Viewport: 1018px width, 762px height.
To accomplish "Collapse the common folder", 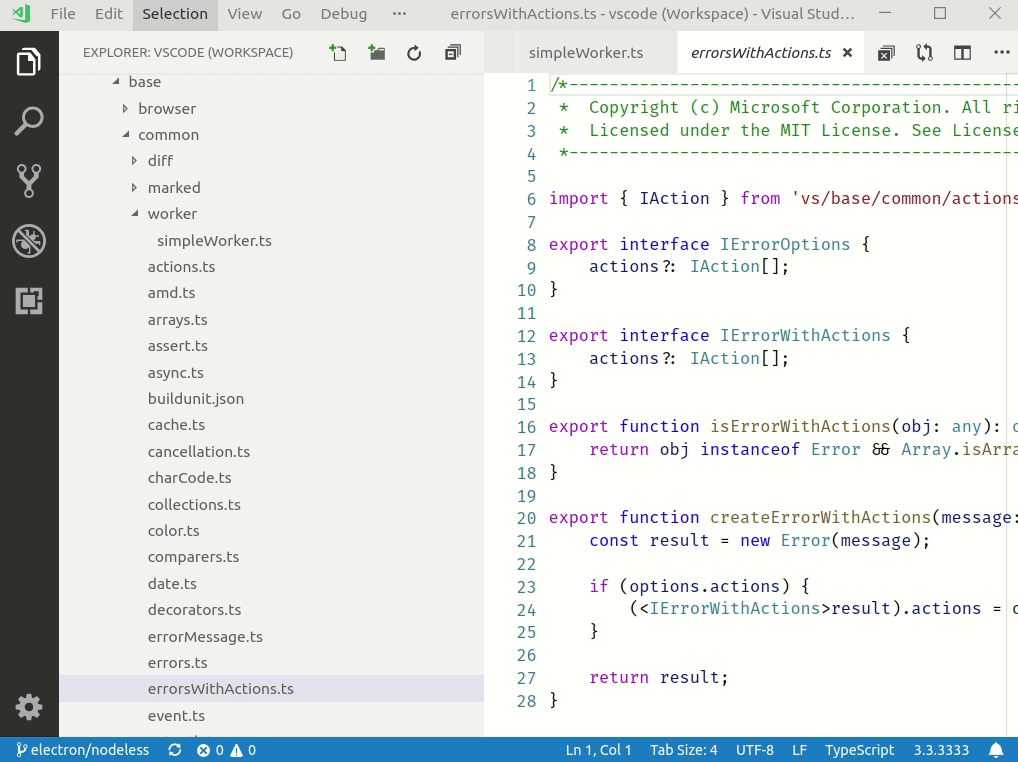I will click(126, 134).
